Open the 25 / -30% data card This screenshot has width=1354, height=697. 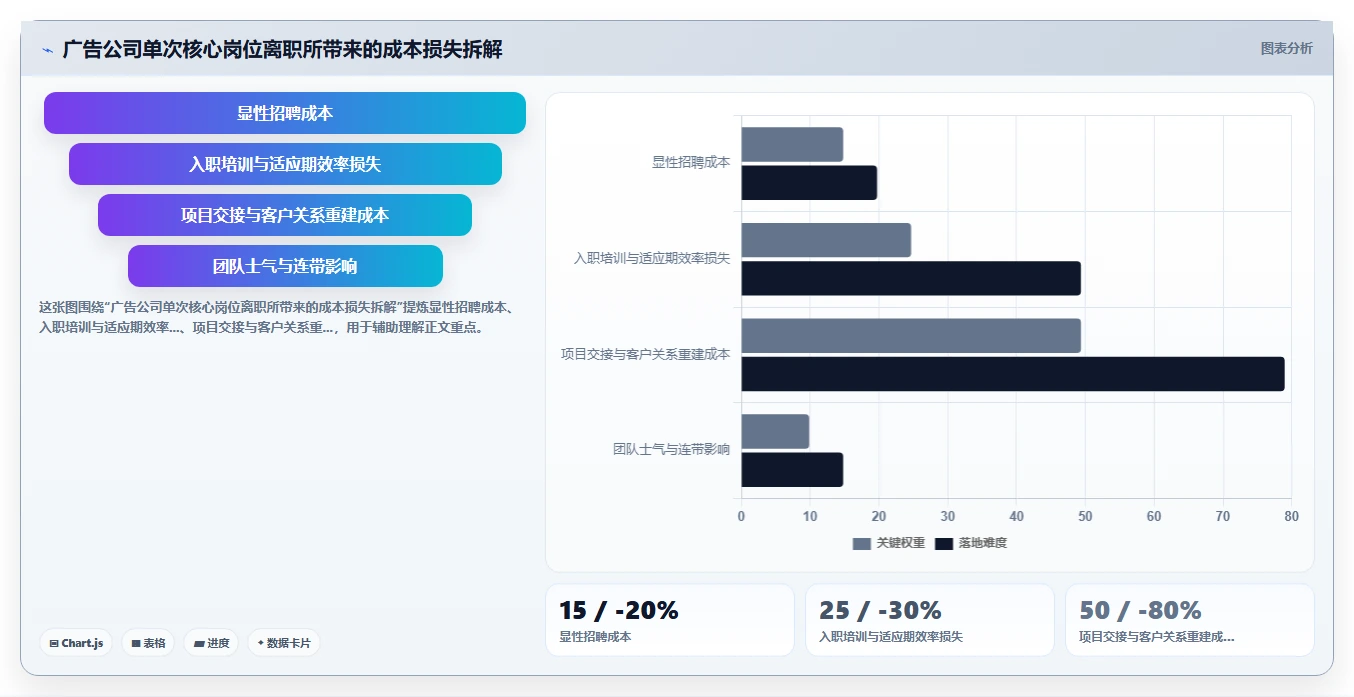click(930, 620)
